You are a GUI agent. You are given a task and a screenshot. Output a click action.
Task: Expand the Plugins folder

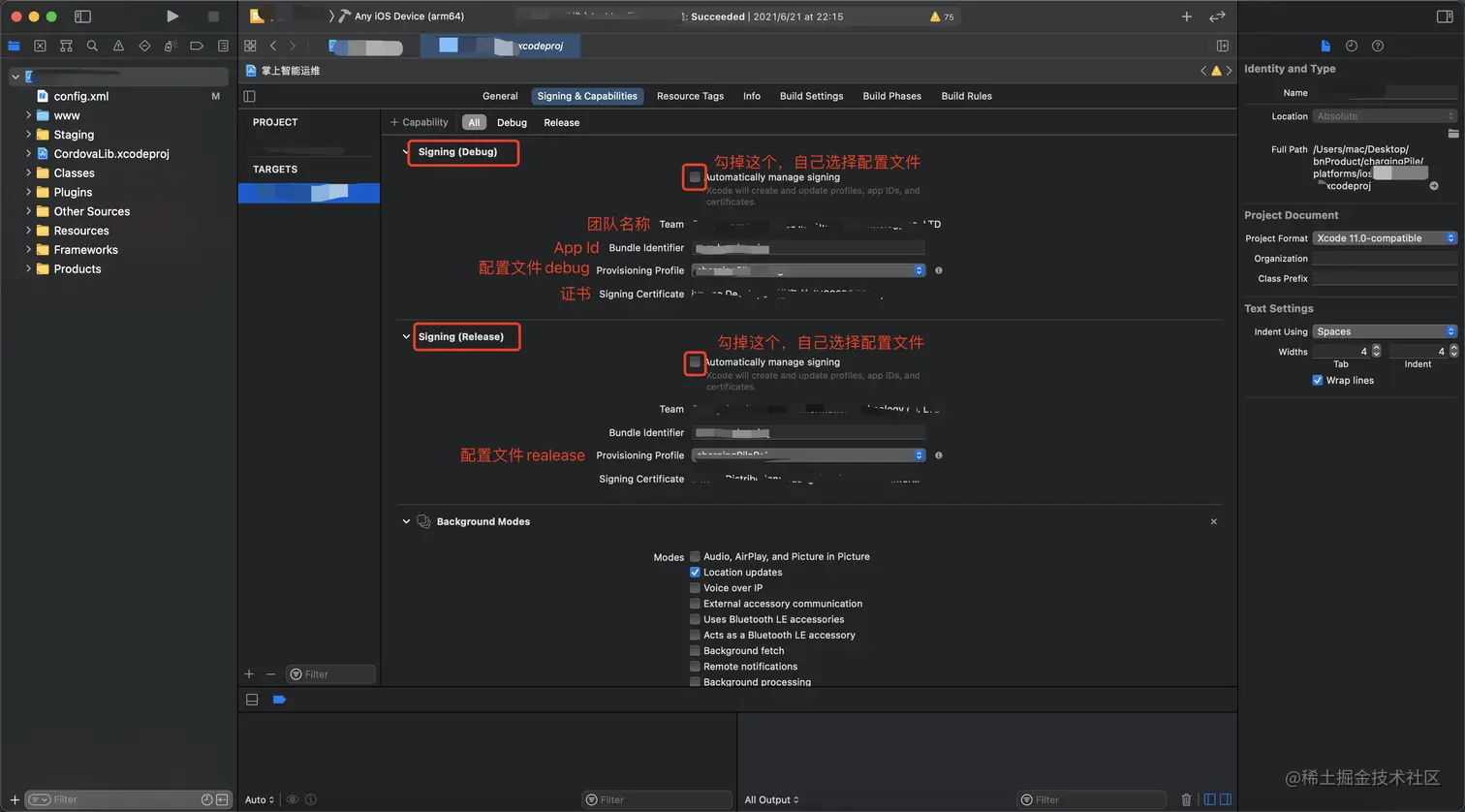29,192
